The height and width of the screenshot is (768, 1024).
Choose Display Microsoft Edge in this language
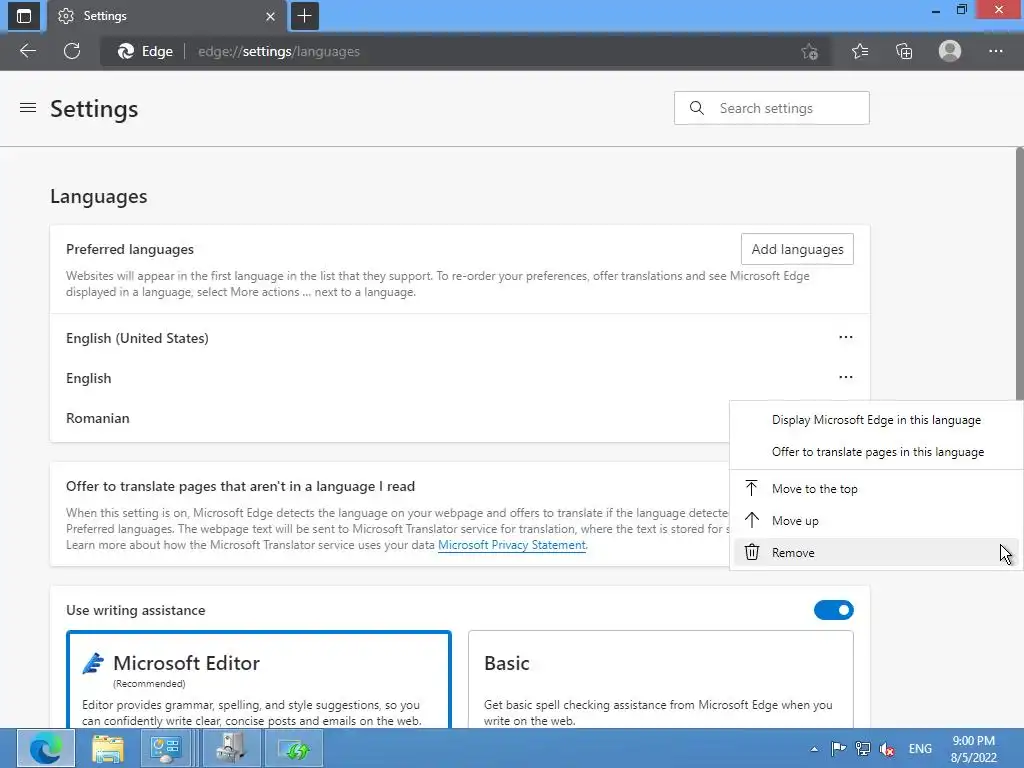pyautogui.click(x=876, y=420)
